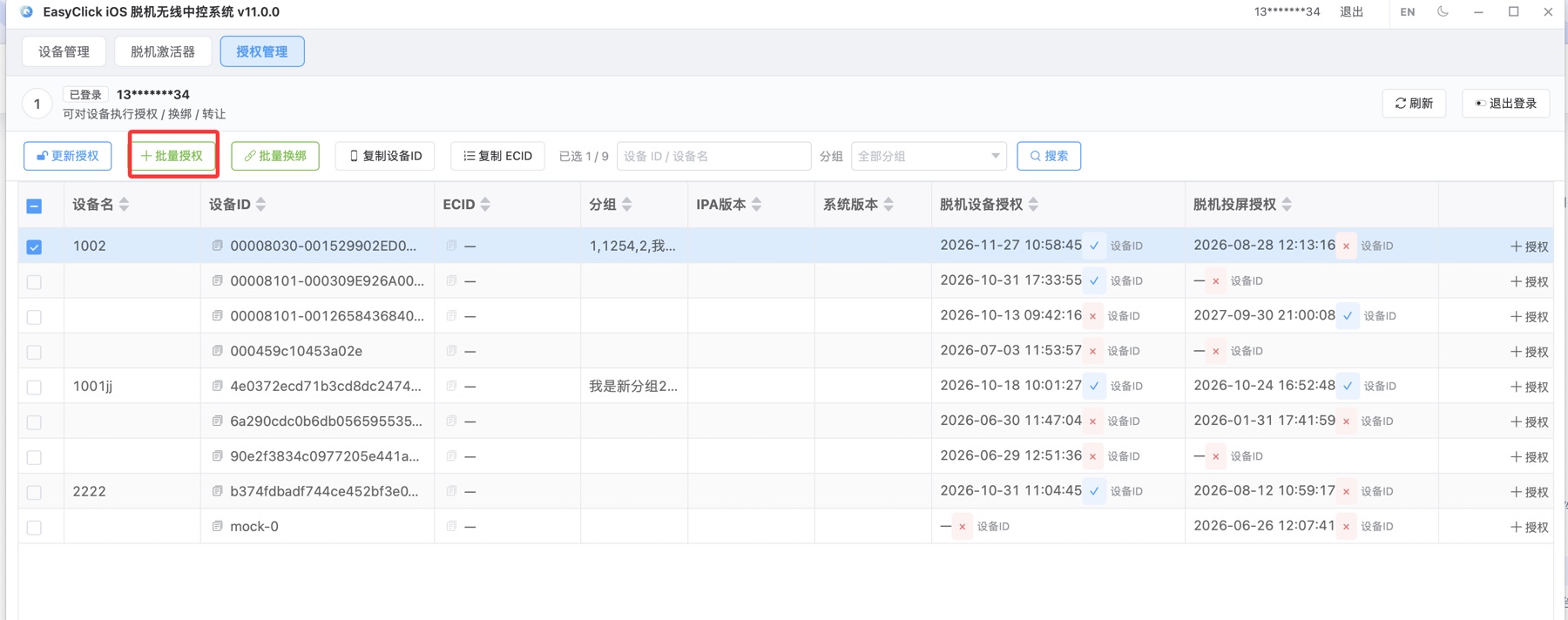Copy device ID icon for 000459c10453a02e
1568x620 pixels.
pyautogui.click(x=218, y=350)
